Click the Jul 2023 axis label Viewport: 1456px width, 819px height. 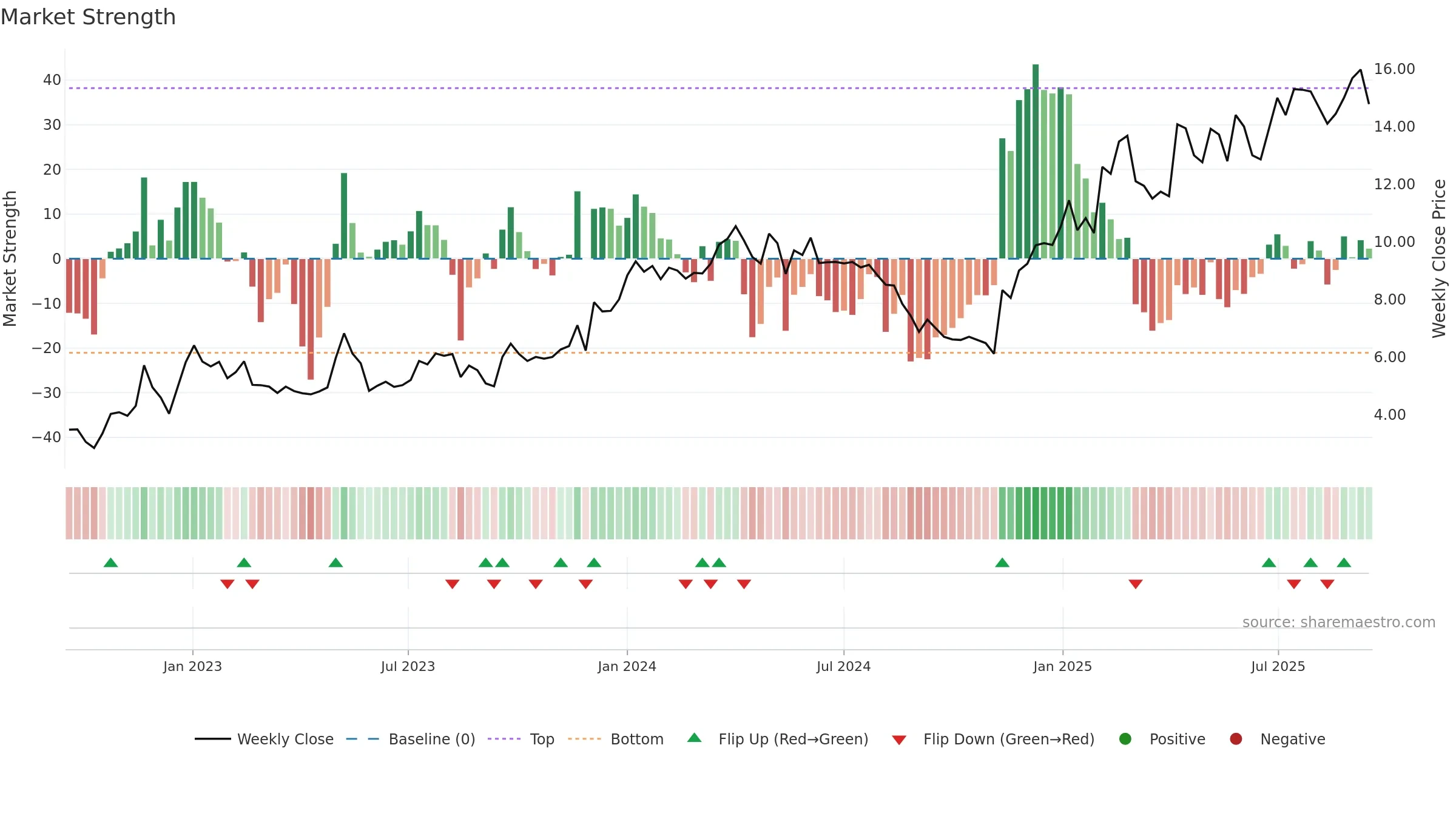tap(408, 667)
